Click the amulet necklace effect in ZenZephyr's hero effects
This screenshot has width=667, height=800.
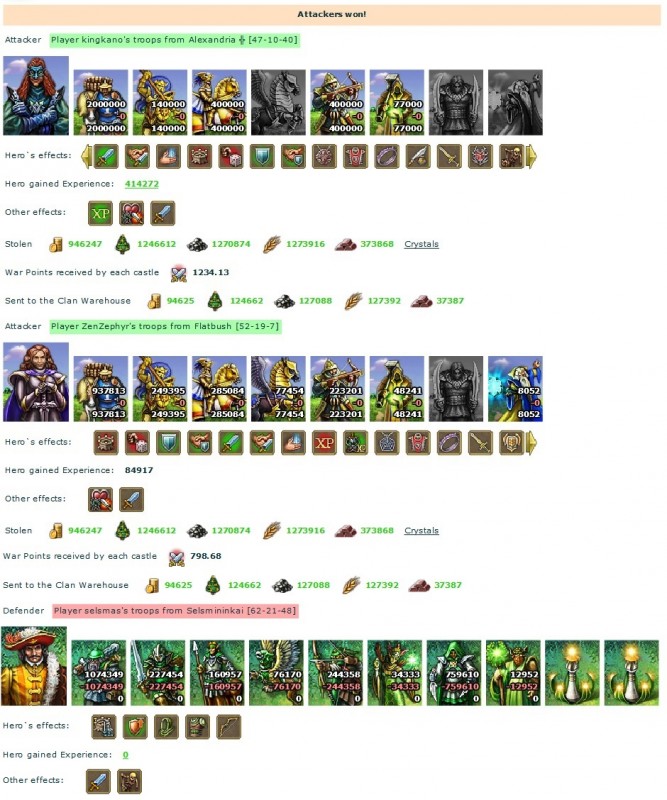point(387,443)
